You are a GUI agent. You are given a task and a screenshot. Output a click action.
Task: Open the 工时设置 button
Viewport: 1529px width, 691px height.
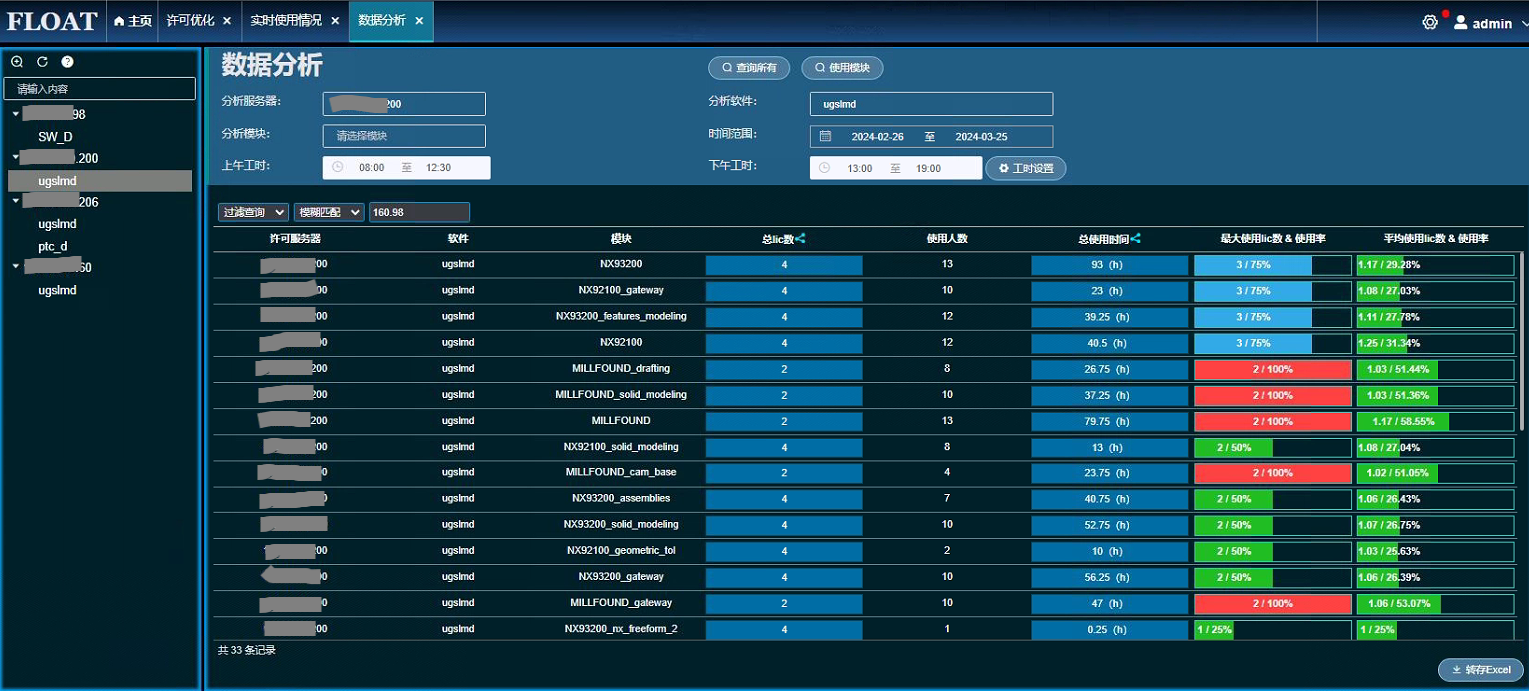pyautogui.click(x=1026, y=168)
